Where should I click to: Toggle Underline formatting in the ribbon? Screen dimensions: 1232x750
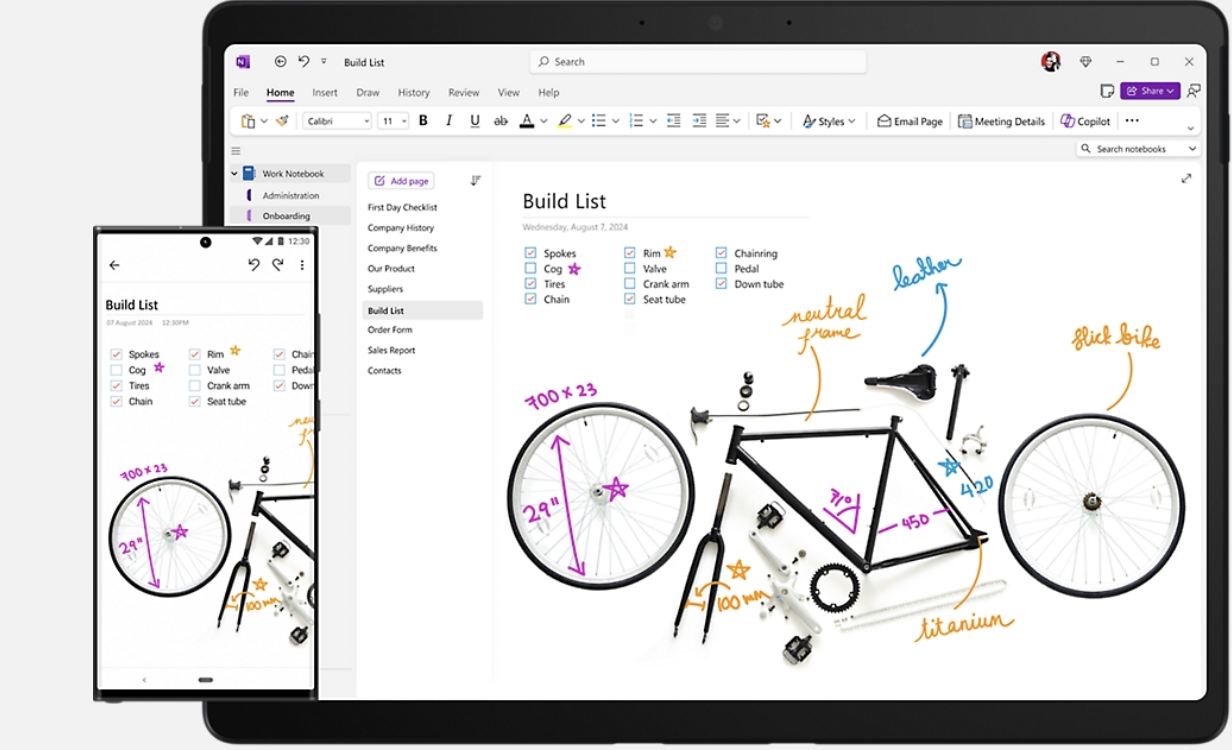coord(475,121)
